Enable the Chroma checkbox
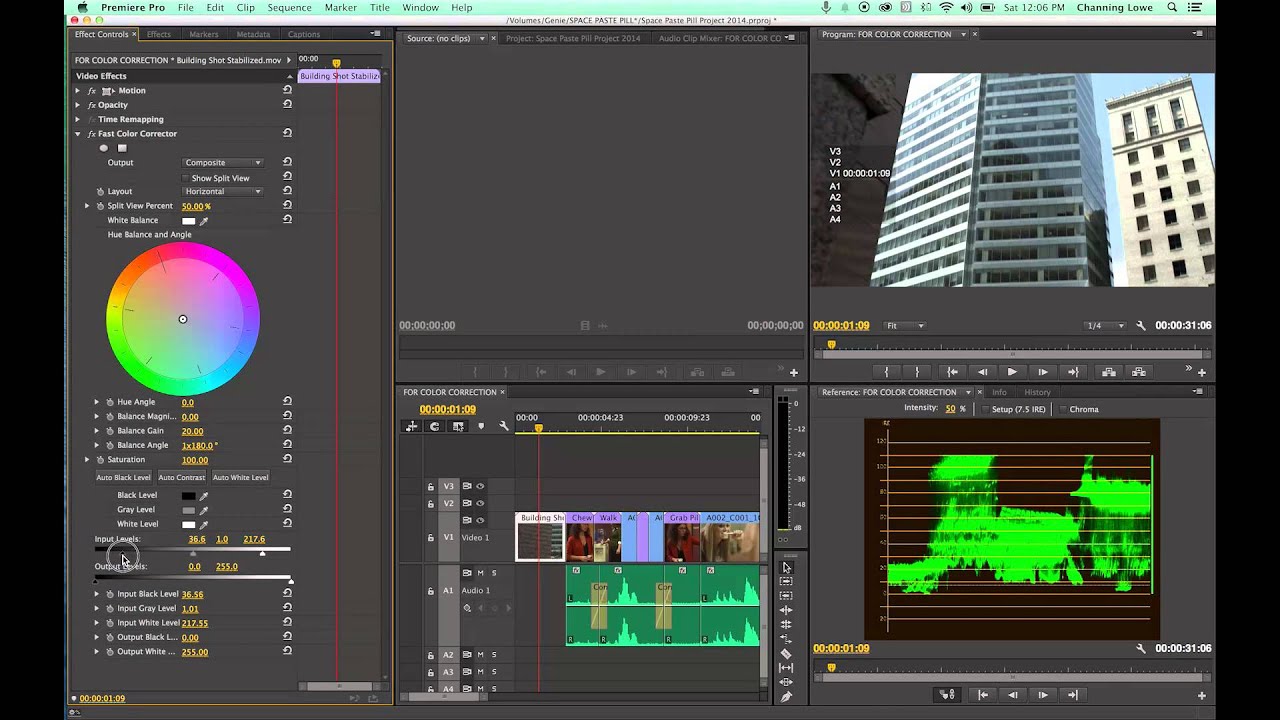The image size is (1280, 720). [x=1062, y=409]
